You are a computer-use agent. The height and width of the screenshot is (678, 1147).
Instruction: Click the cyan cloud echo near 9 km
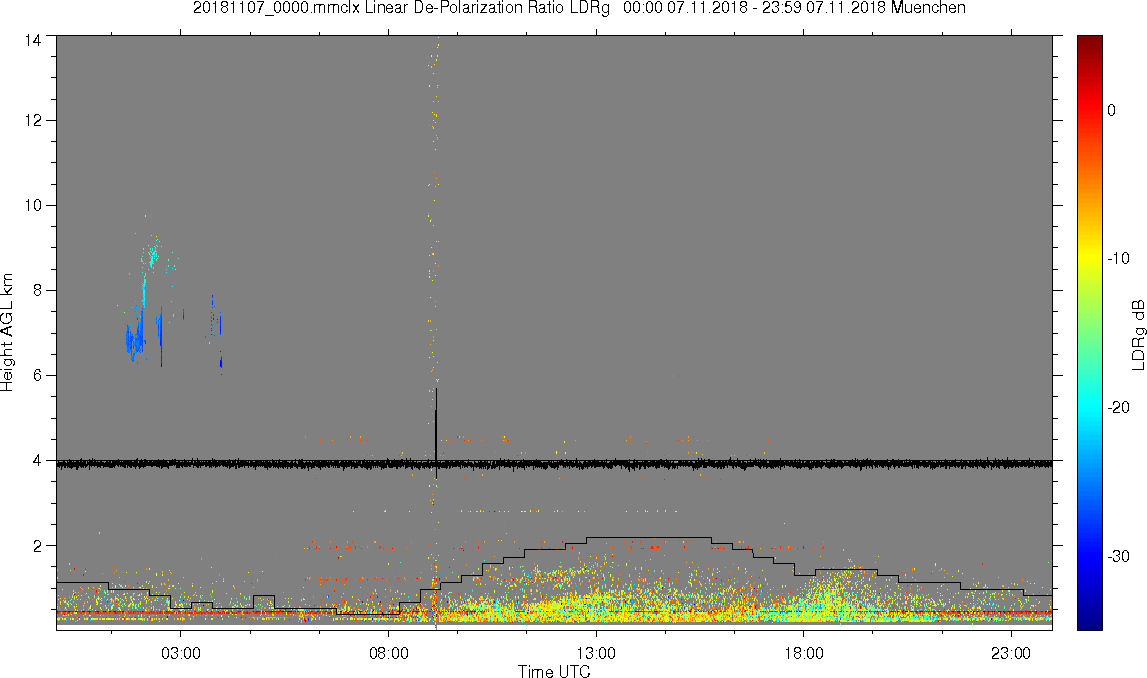pyautogui.click(x=152, y=255)
